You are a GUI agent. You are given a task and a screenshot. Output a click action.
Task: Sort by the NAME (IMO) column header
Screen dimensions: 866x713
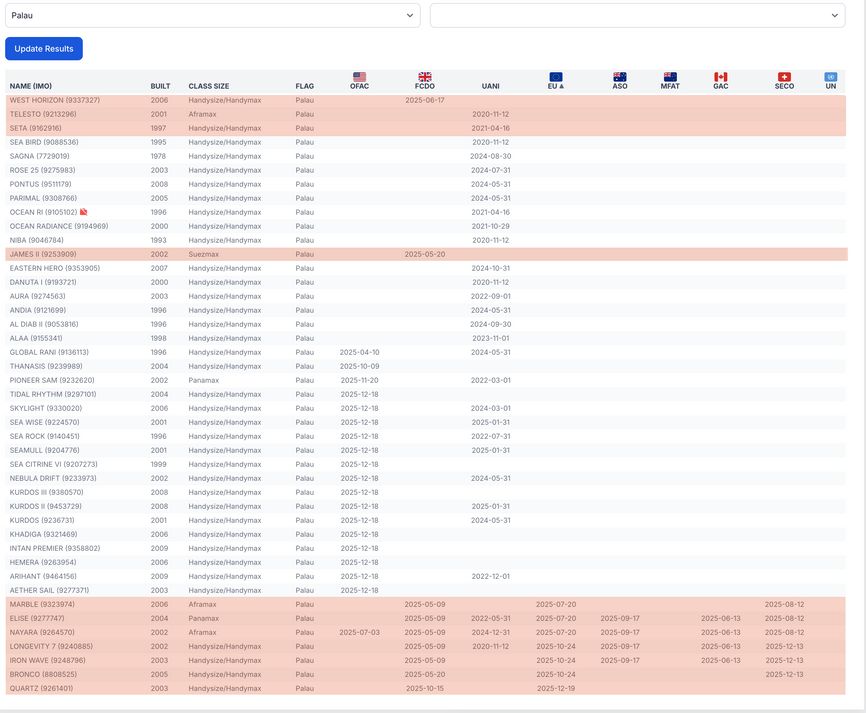(31, 86)
